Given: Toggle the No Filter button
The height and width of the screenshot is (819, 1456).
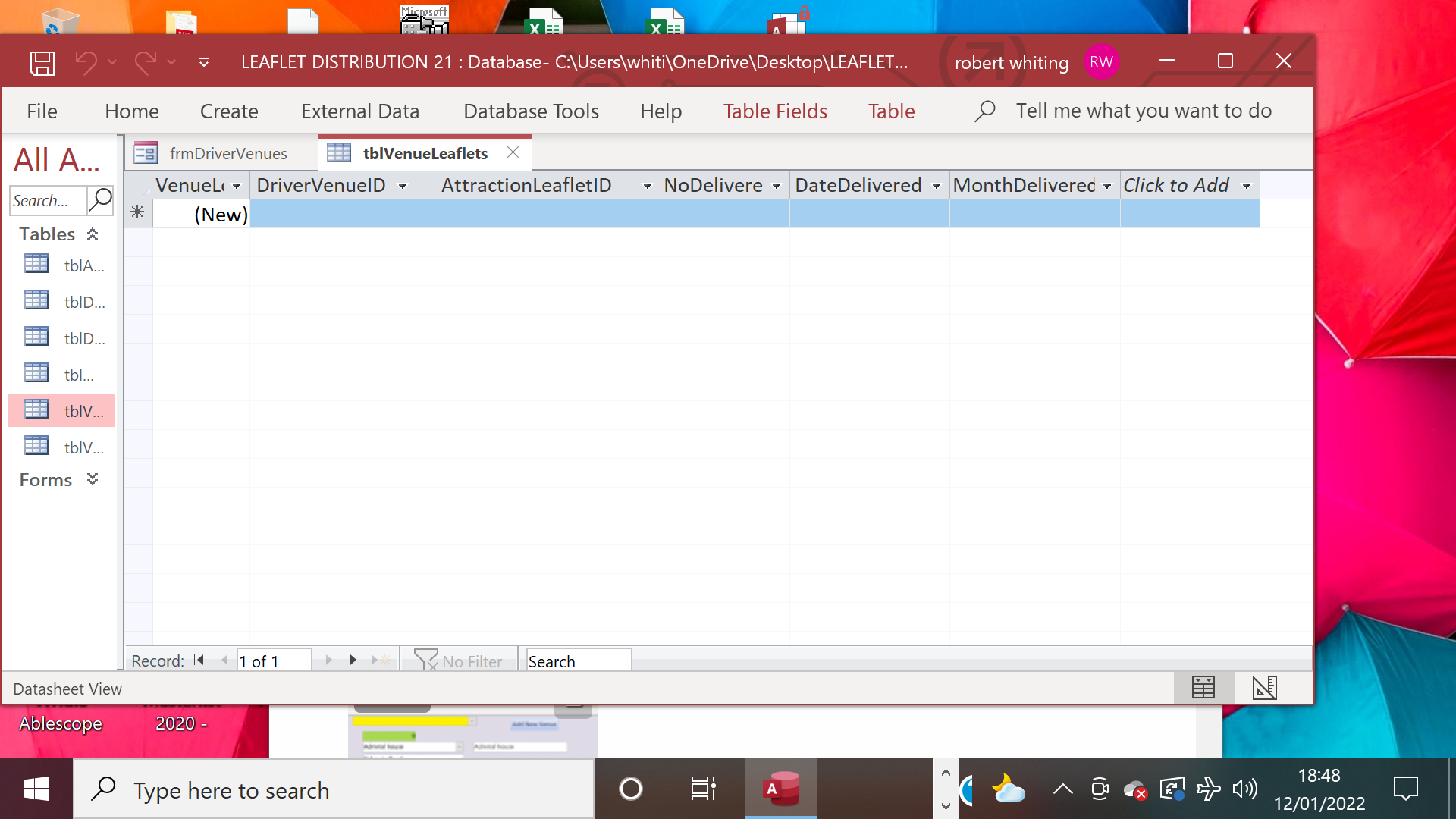Looking at the screenshot, I should point(459,661).
